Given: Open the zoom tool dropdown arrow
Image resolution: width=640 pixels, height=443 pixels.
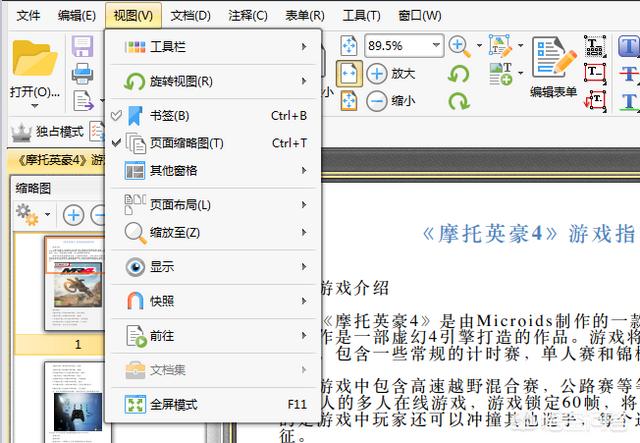Looking at the screenshot, I should click(480, 45).
